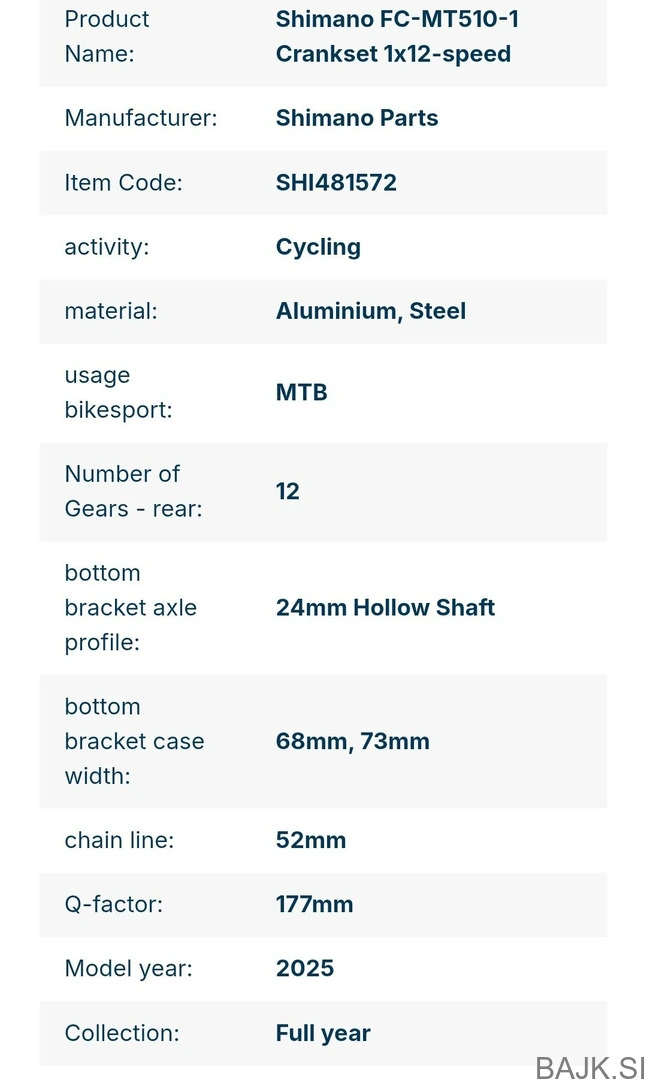Click the 2025 model year value
Screen dimensions: 648x1080
[x=305, y=968]
